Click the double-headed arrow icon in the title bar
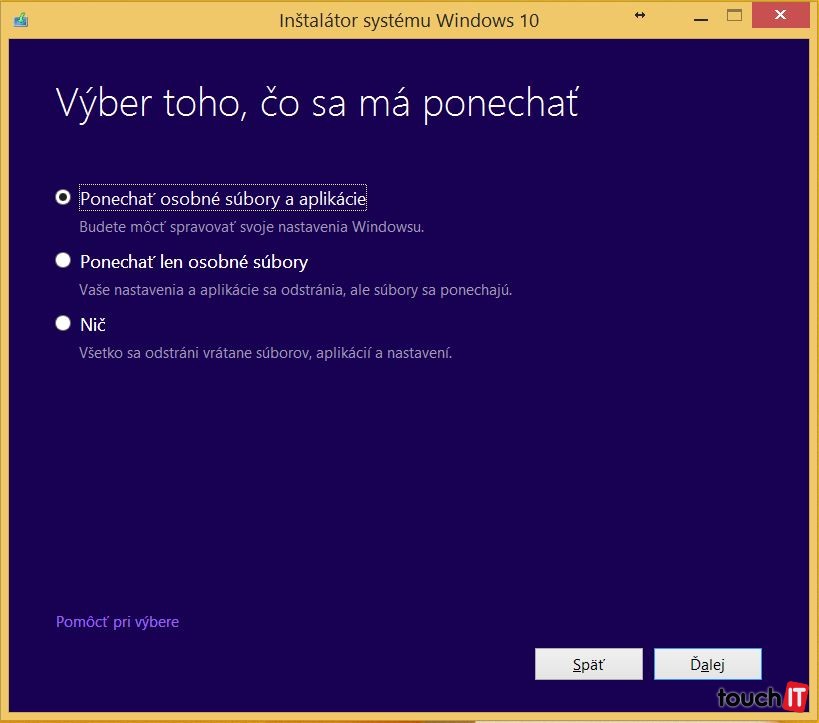Screen dimensions: 819x723 [x=640, y=16]
